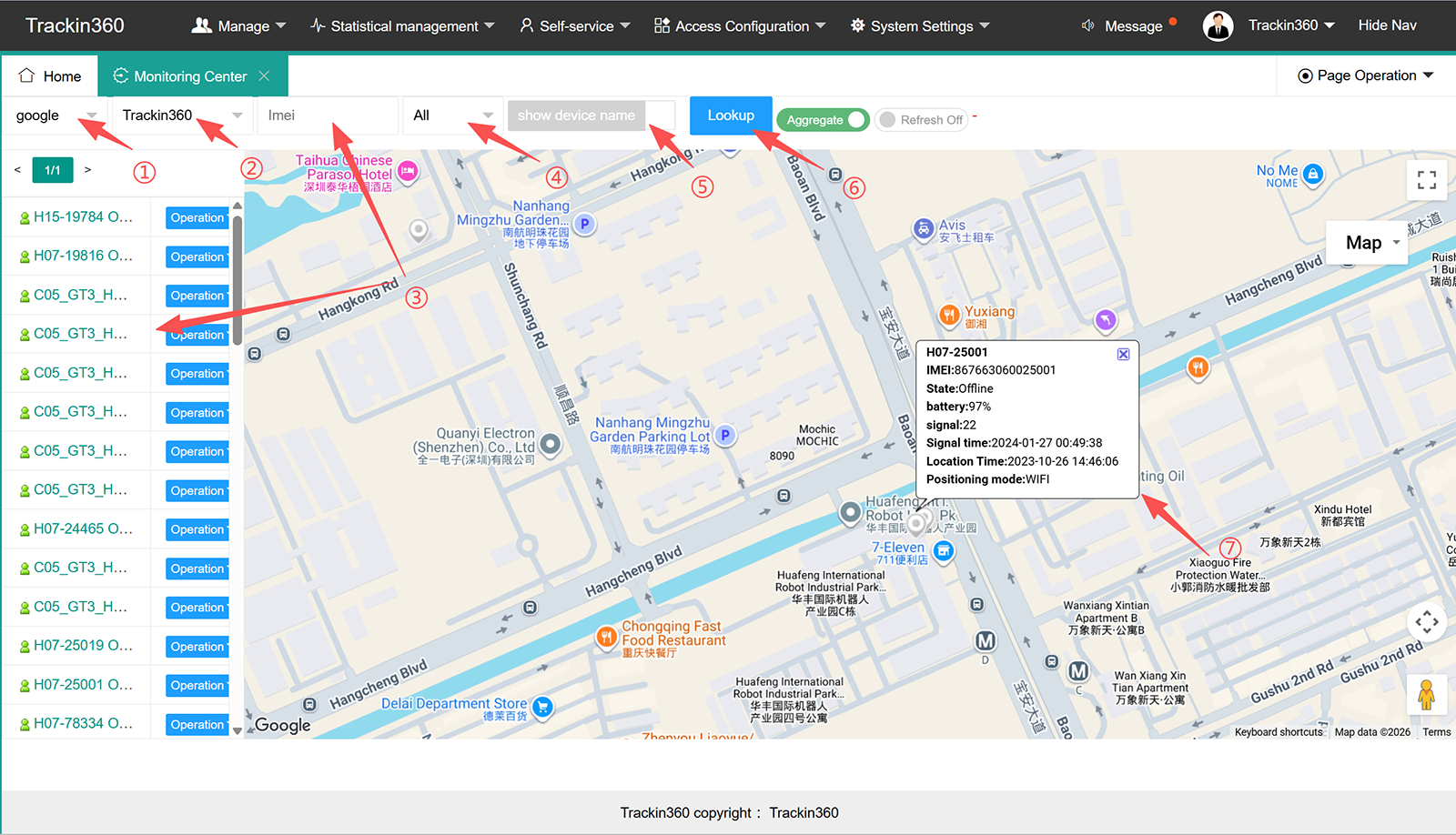Click the purple map marker near Yuxiang
Screen dimensions: 1456x835
click(x=1105, y=319)
